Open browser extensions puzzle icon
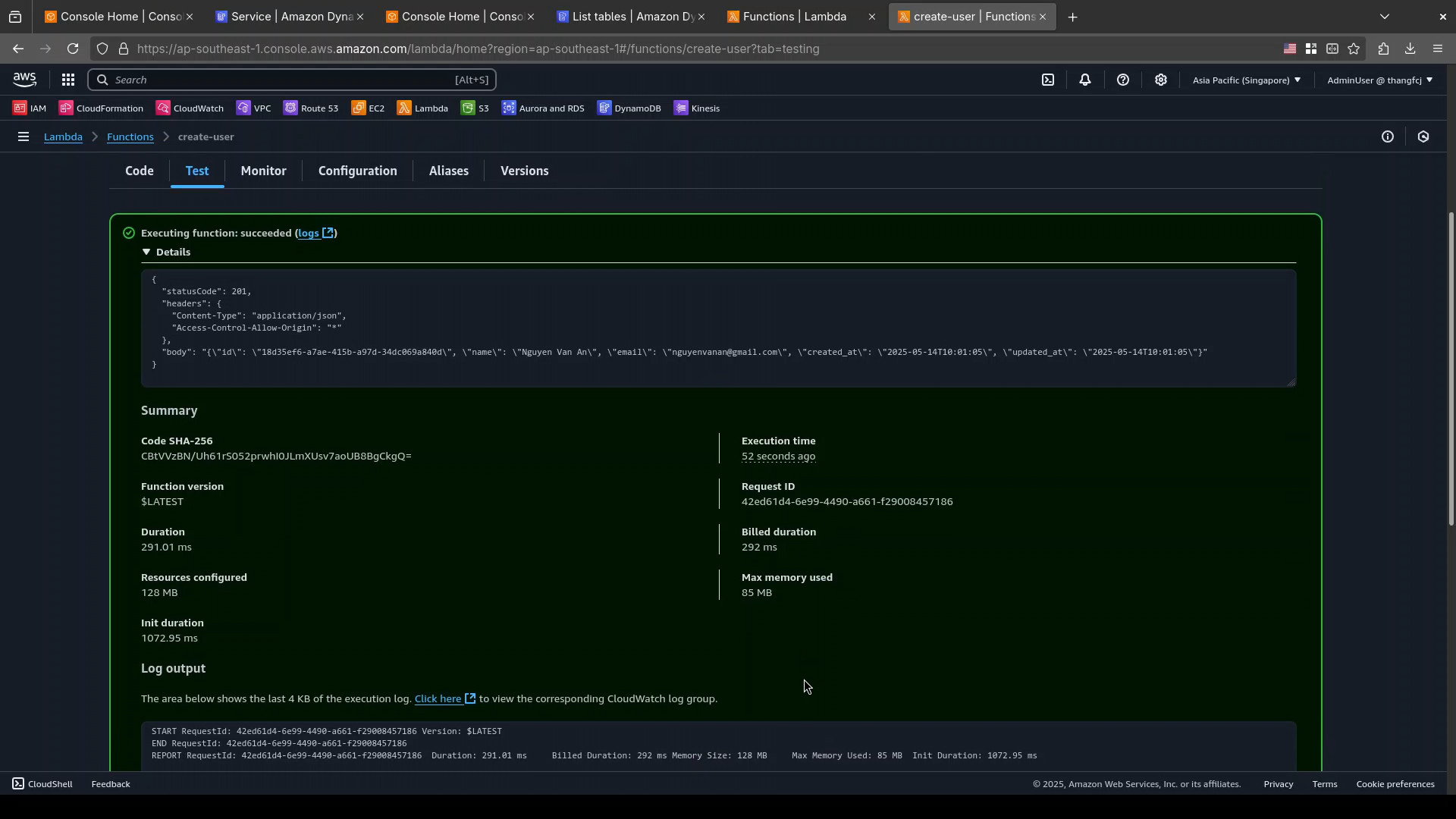This screenshot has height=819, width=1456. tap(1383, 49)
